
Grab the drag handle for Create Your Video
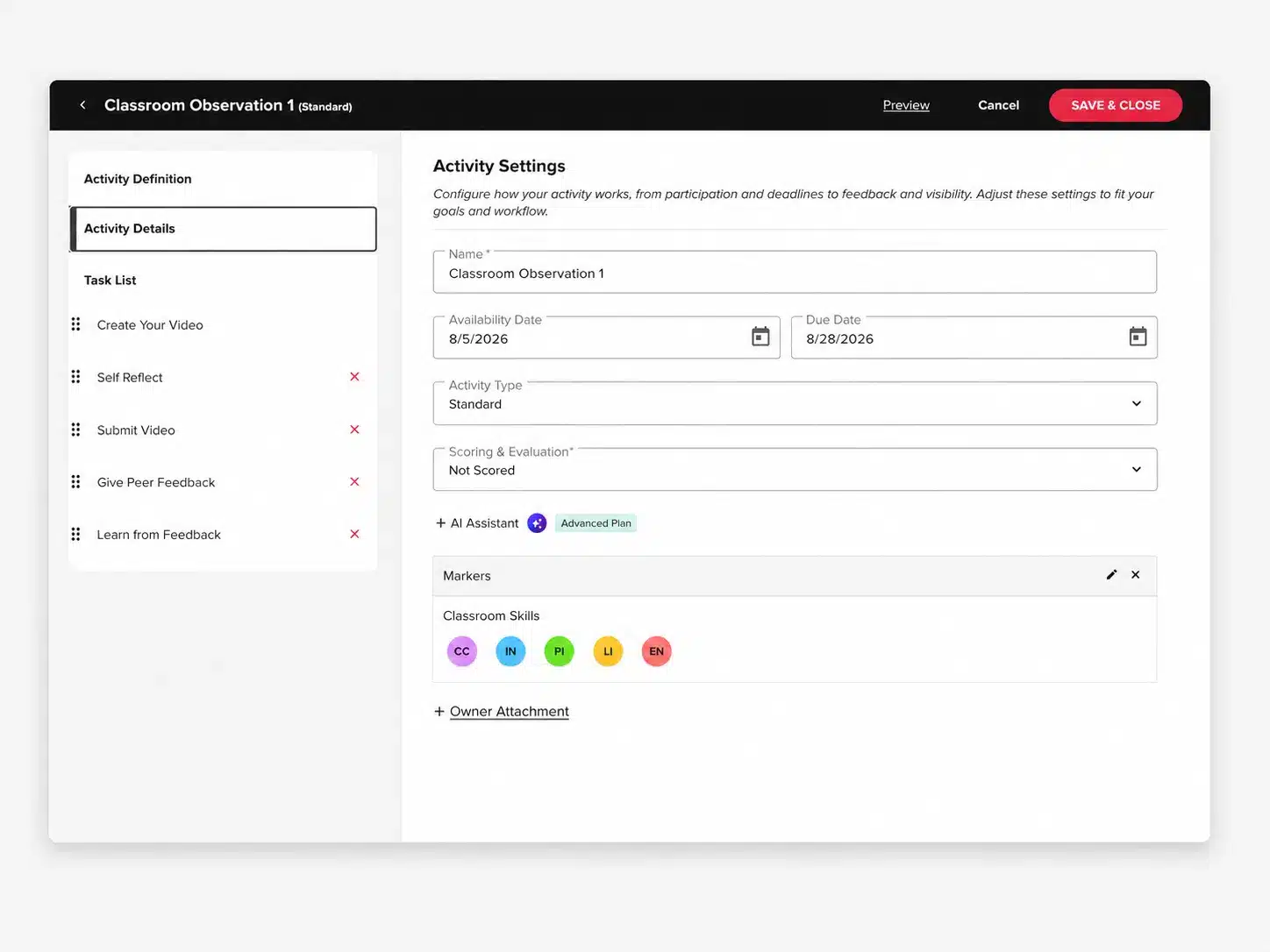pos(76,324)
